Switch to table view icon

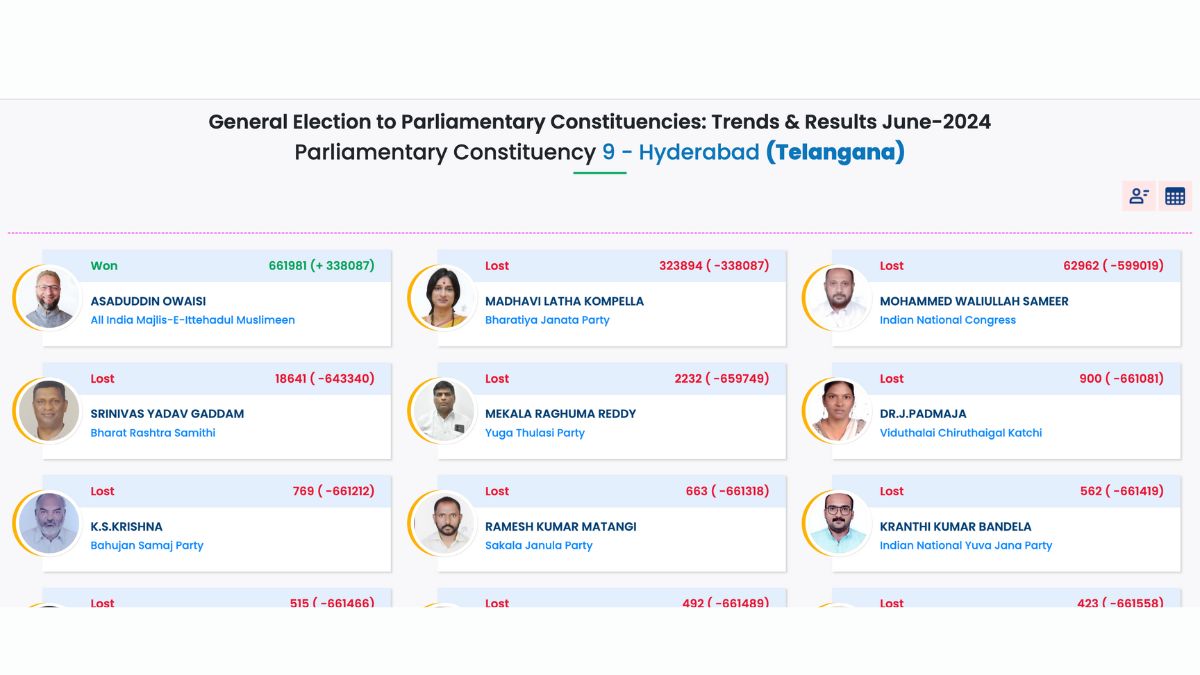pos(1175,196)
